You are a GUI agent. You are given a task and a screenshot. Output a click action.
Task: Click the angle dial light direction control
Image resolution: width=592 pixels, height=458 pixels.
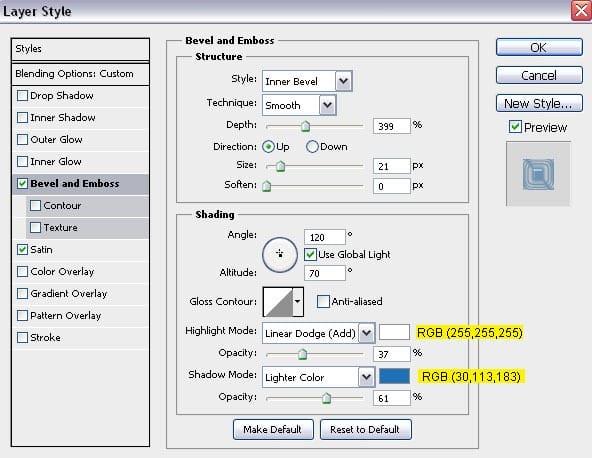click(x=280, y=255)
